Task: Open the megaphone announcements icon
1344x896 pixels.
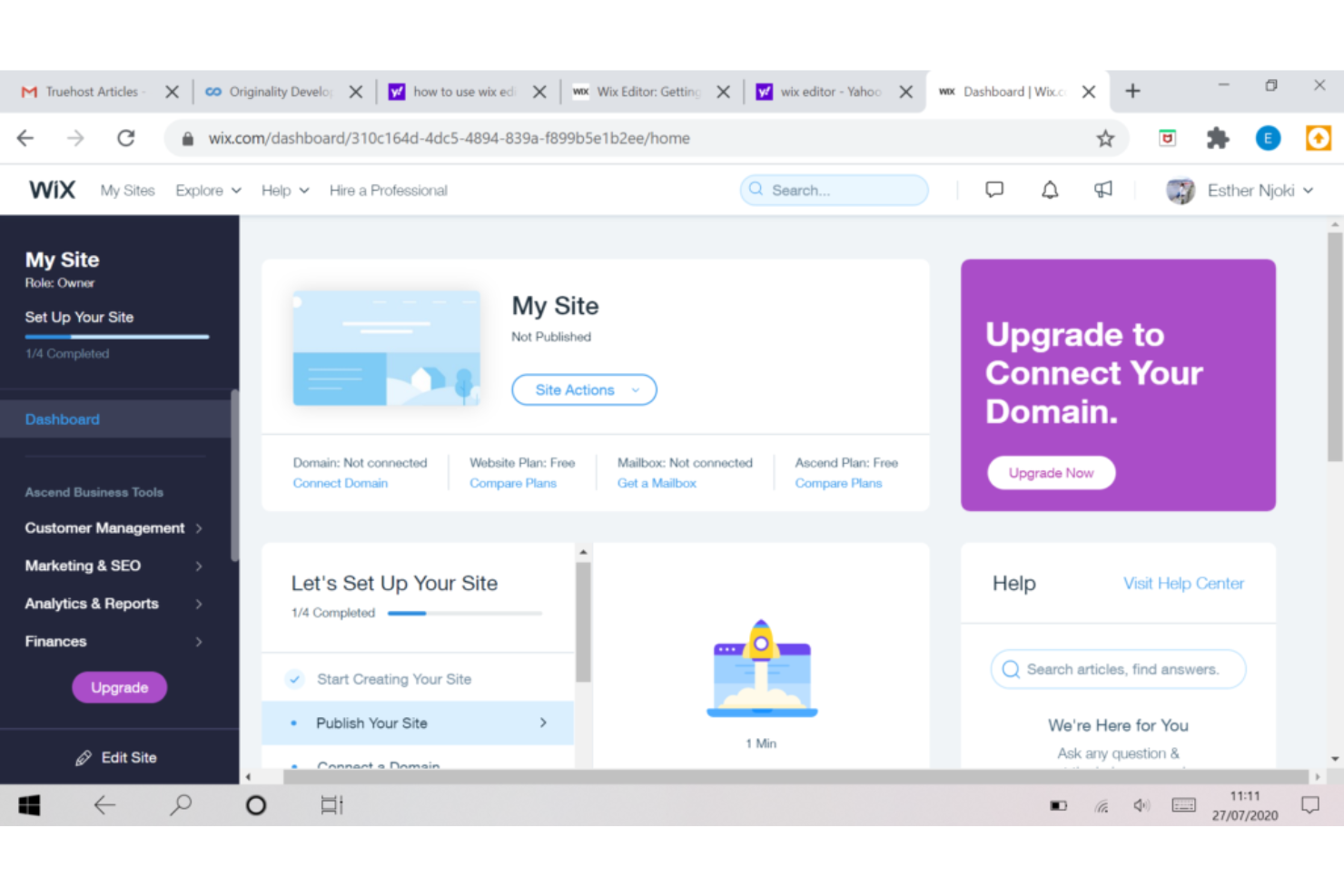Action: coord(1103,190)
